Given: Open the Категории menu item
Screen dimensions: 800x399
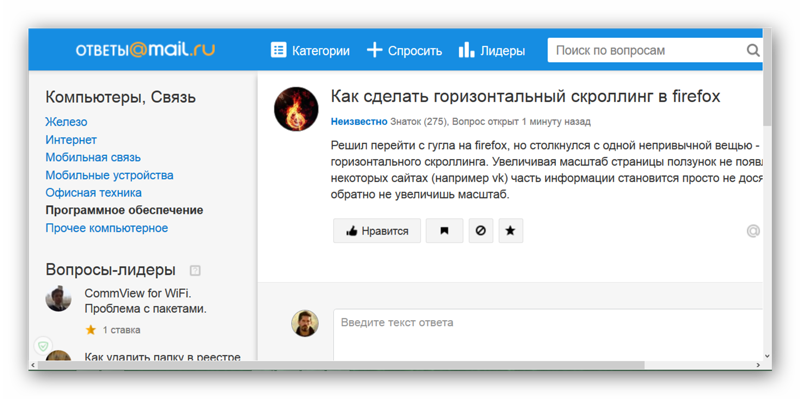Looking at the screenshot, I should click(310, 51).
